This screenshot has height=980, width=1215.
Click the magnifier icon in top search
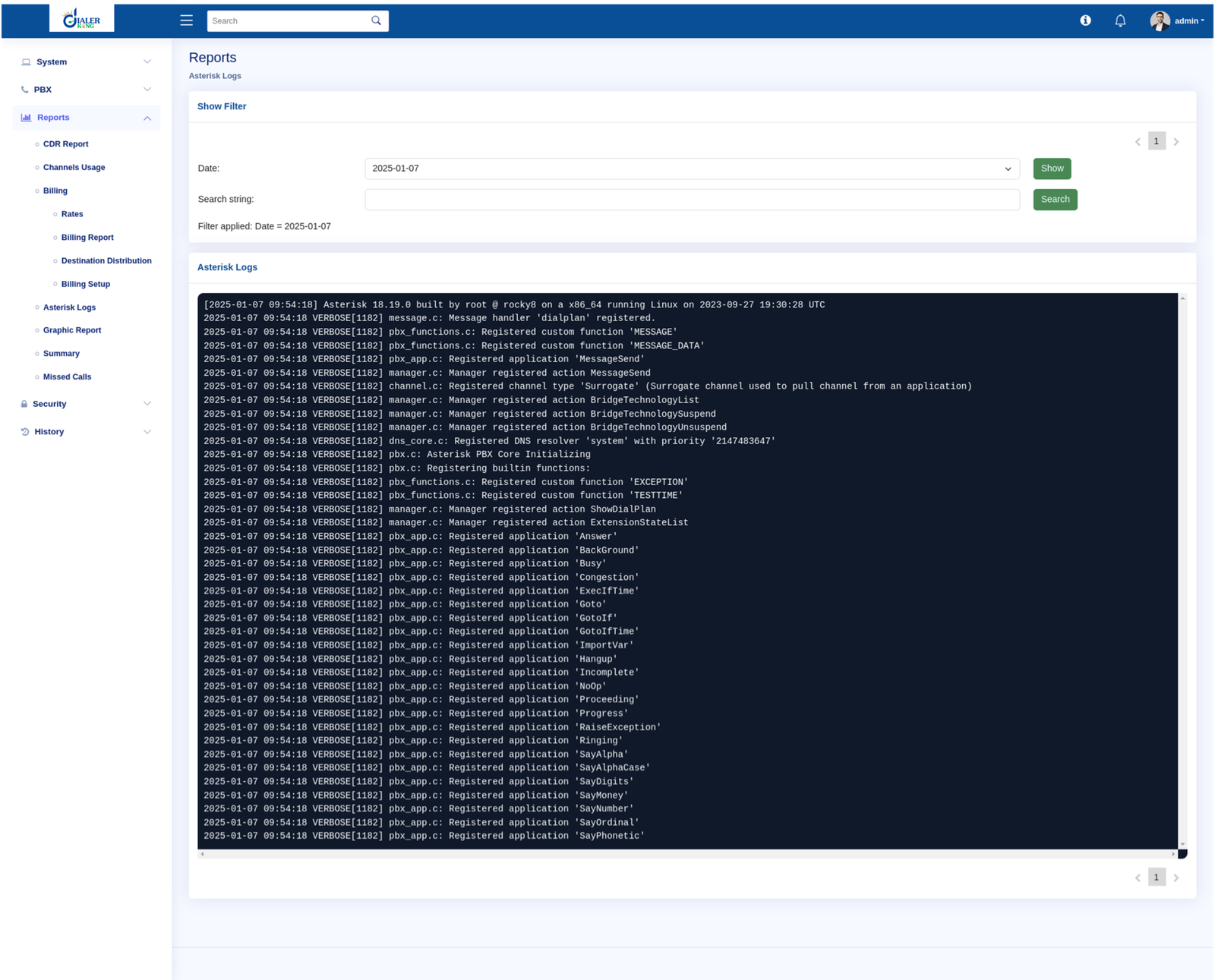point(376,20)
